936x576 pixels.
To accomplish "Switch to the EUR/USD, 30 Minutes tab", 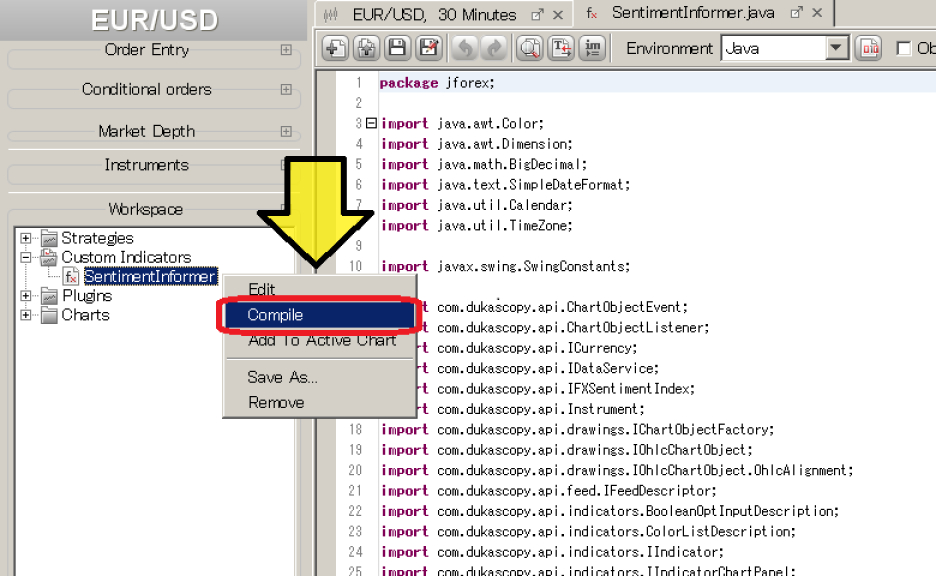I will click(x=434, y=15).
